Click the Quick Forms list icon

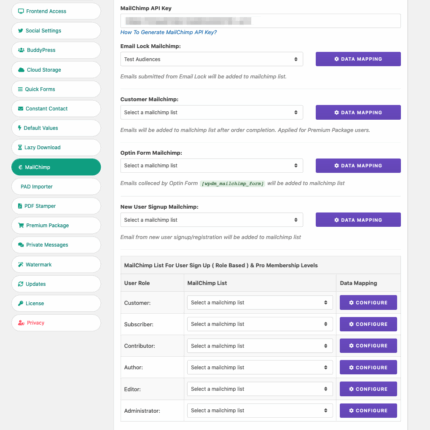(x=20, y=89)
